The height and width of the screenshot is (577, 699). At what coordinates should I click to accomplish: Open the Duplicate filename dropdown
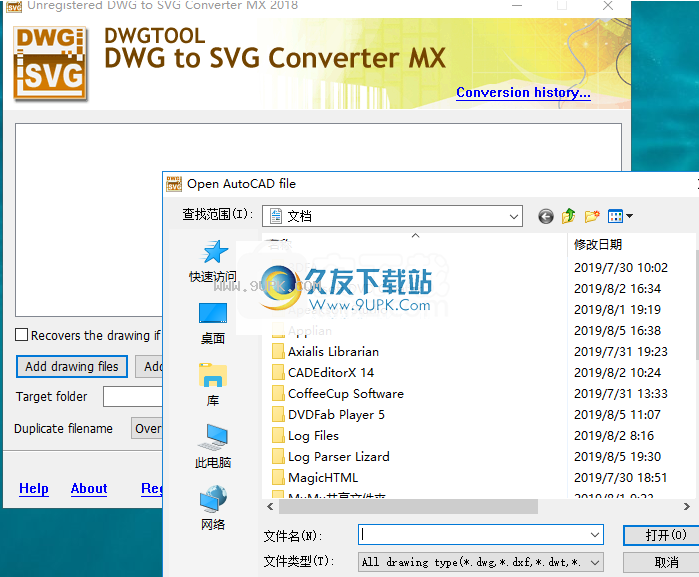pos(147,429)
